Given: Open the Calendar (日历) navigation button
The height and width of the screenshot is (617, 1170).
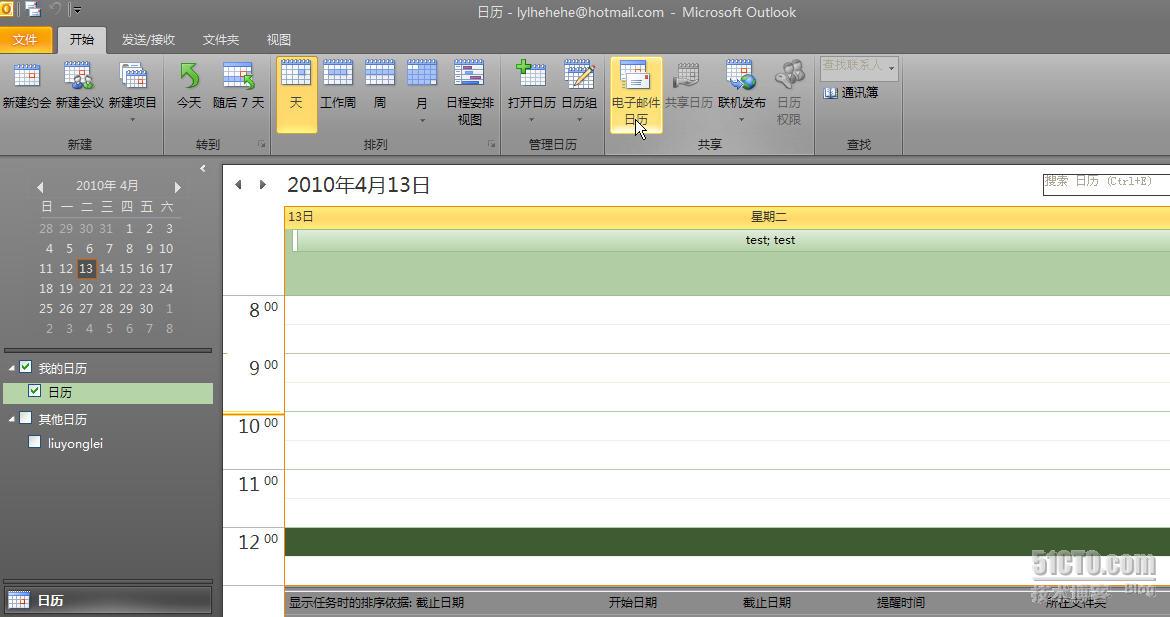Looking at the screenshot, I should (x=108, y=600).
